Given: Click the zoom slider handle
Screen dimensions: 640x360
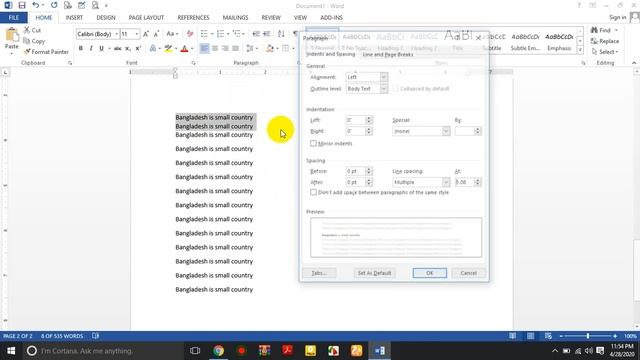Looking at the screenshot, I should (588, 336).
